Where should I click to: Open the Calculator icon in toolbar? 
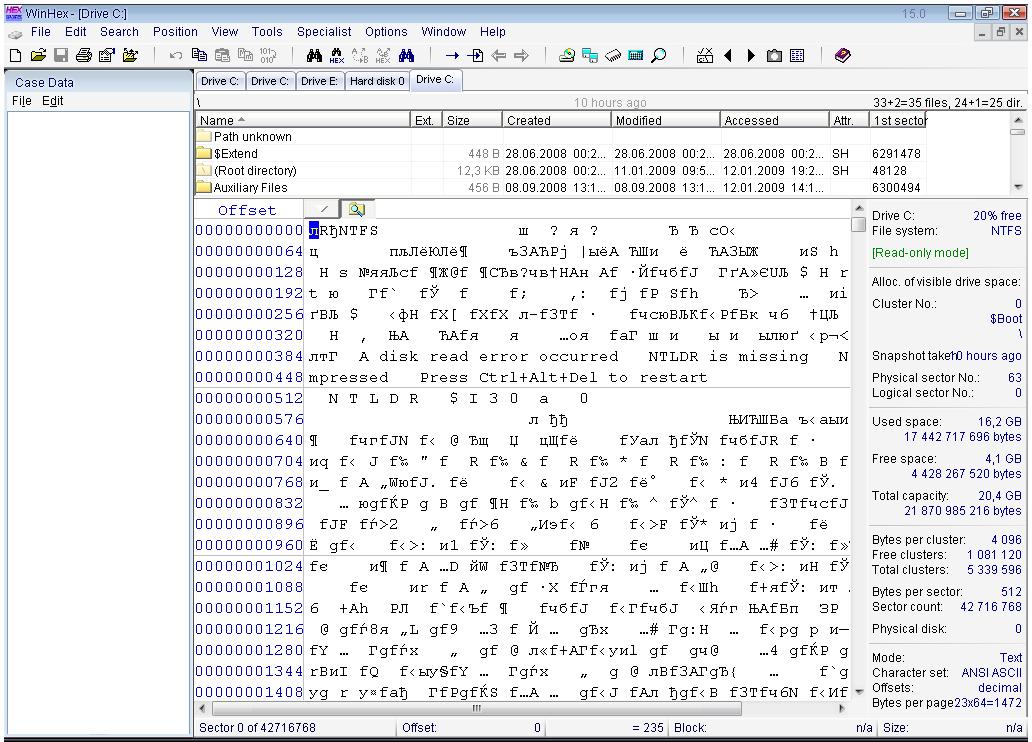pos(636,56)
